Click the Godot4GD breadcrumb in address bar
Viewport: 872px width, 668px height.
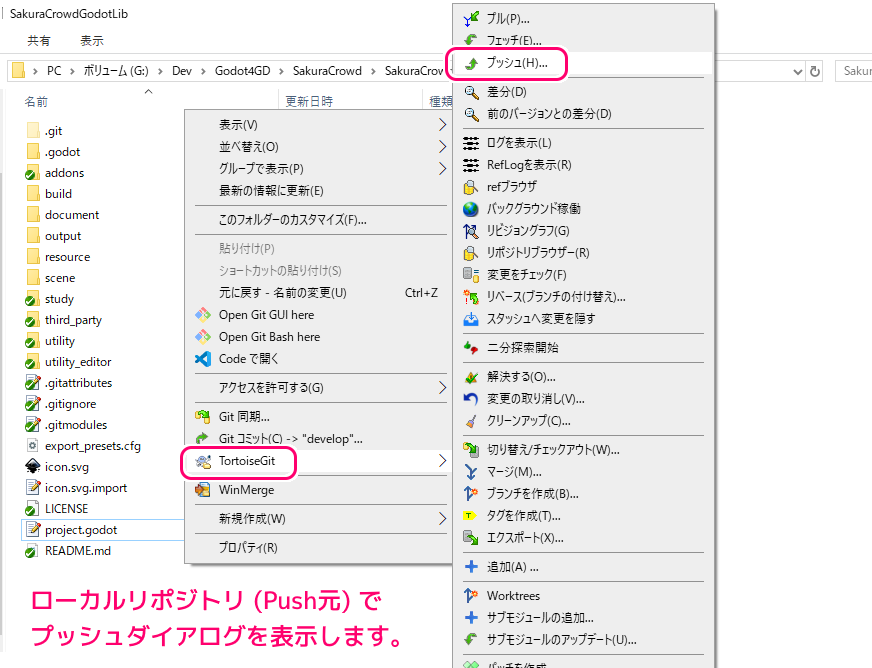(x=240, y=71)
